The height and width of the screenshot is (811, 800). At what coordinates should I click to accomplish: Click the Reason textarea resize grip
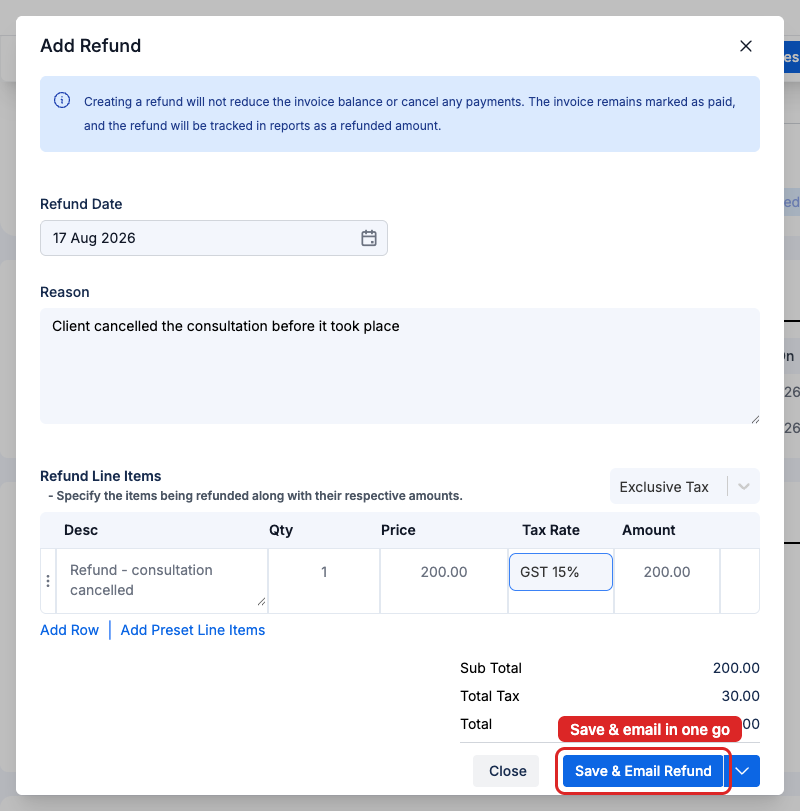pos(755,419)
